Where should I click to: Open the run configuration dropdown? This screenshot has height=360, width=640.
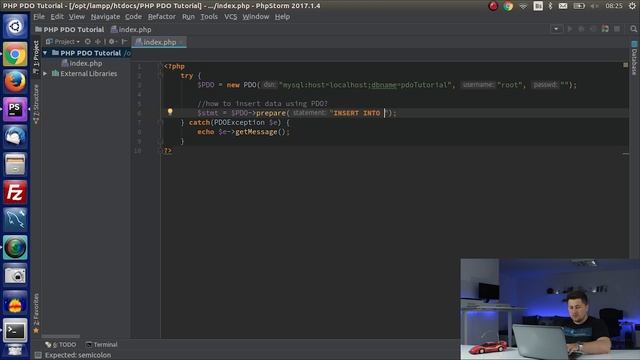pyautogui.click(x=556, y=29)
